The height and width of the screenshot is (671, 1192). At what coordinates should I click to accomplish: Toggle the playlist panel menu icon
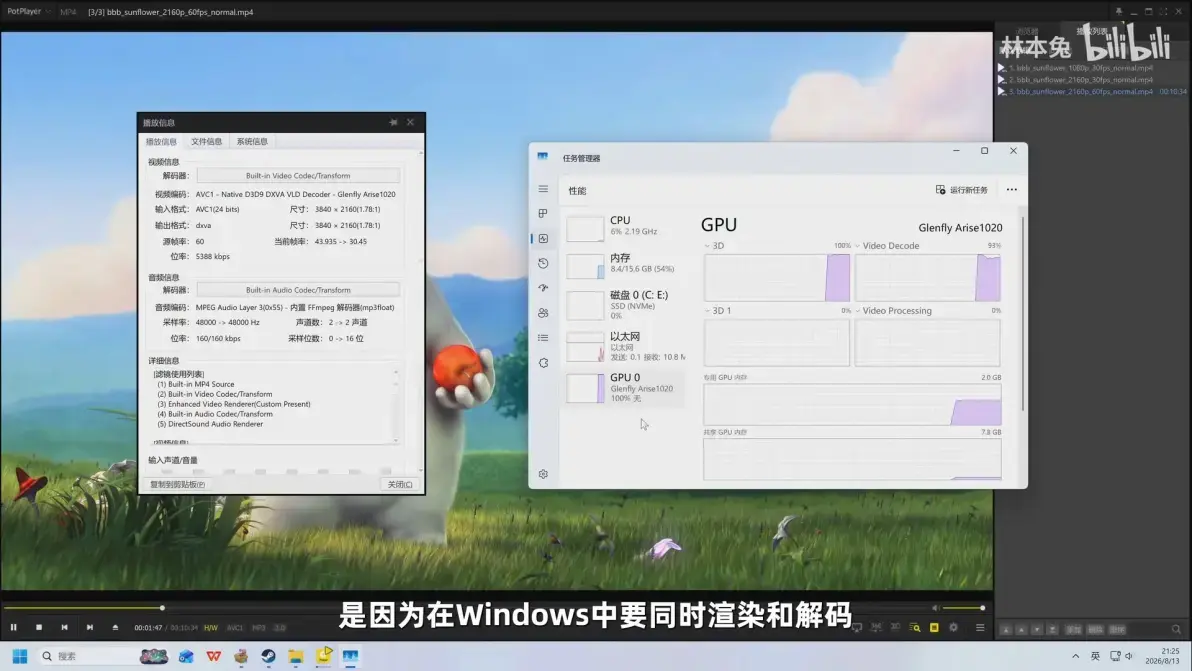click(x=980, y=628)
